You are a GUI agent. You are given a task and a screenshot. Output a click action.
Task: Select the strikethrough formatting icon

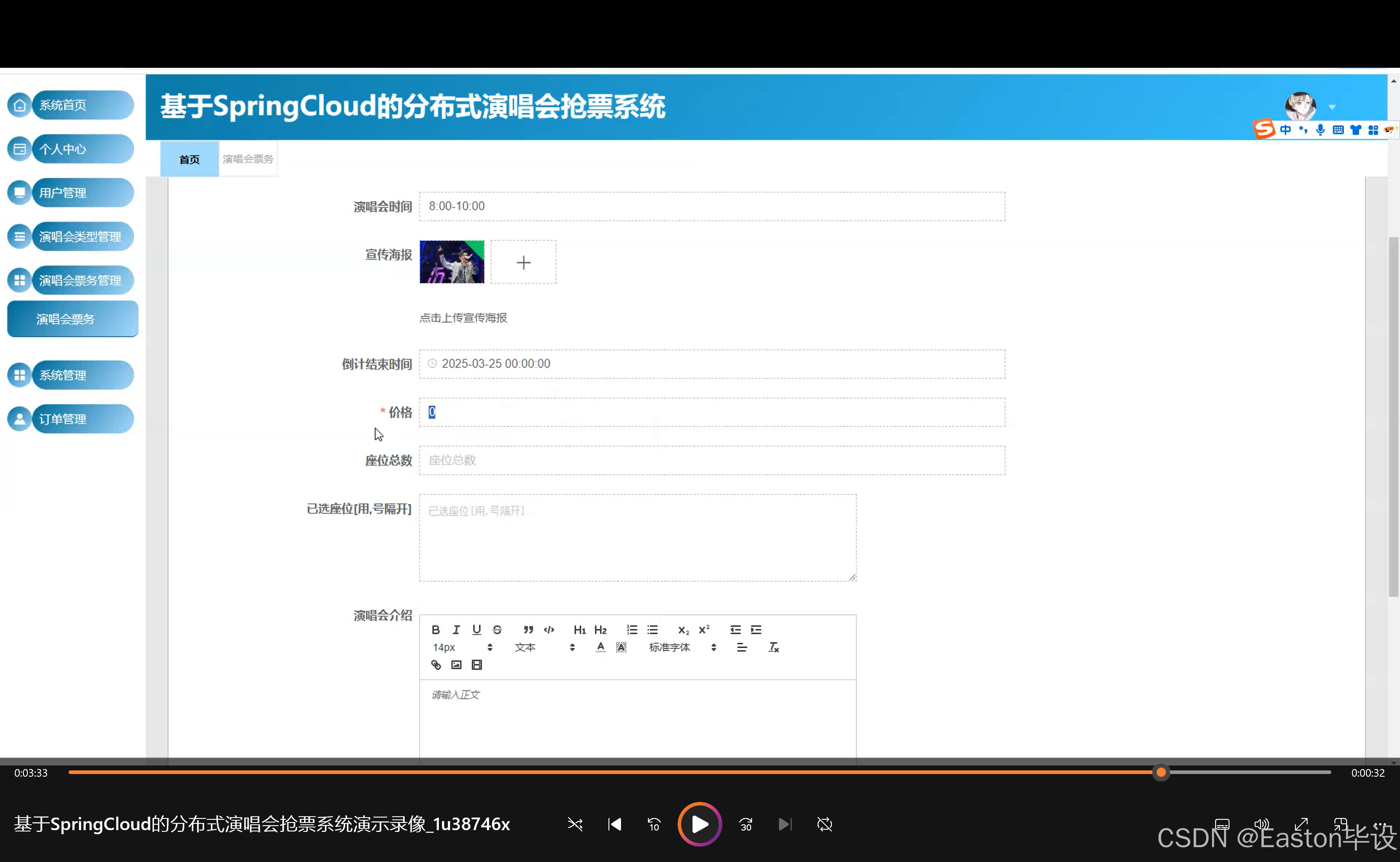point(497,629)
